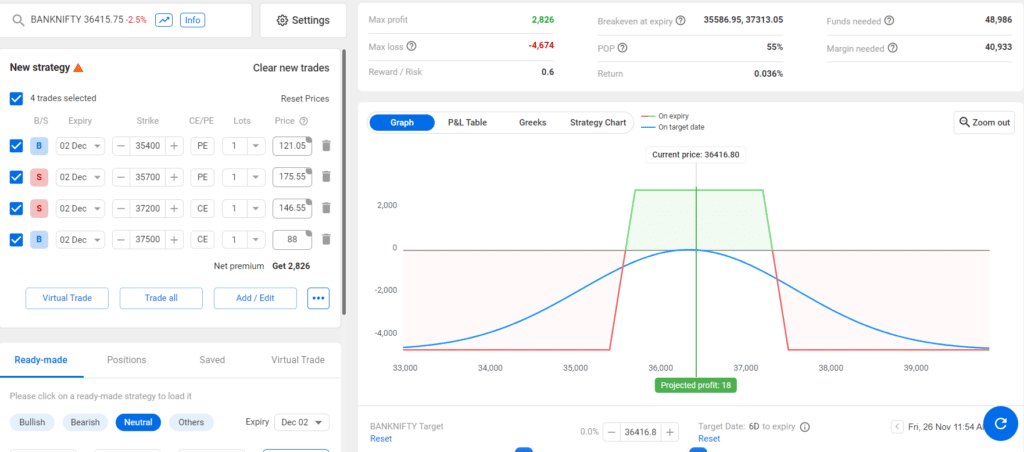The width and height of the screenshot is (1024, 452).
Task: Uncheck the 35700 PE sell trade
Action: point(16,177)
